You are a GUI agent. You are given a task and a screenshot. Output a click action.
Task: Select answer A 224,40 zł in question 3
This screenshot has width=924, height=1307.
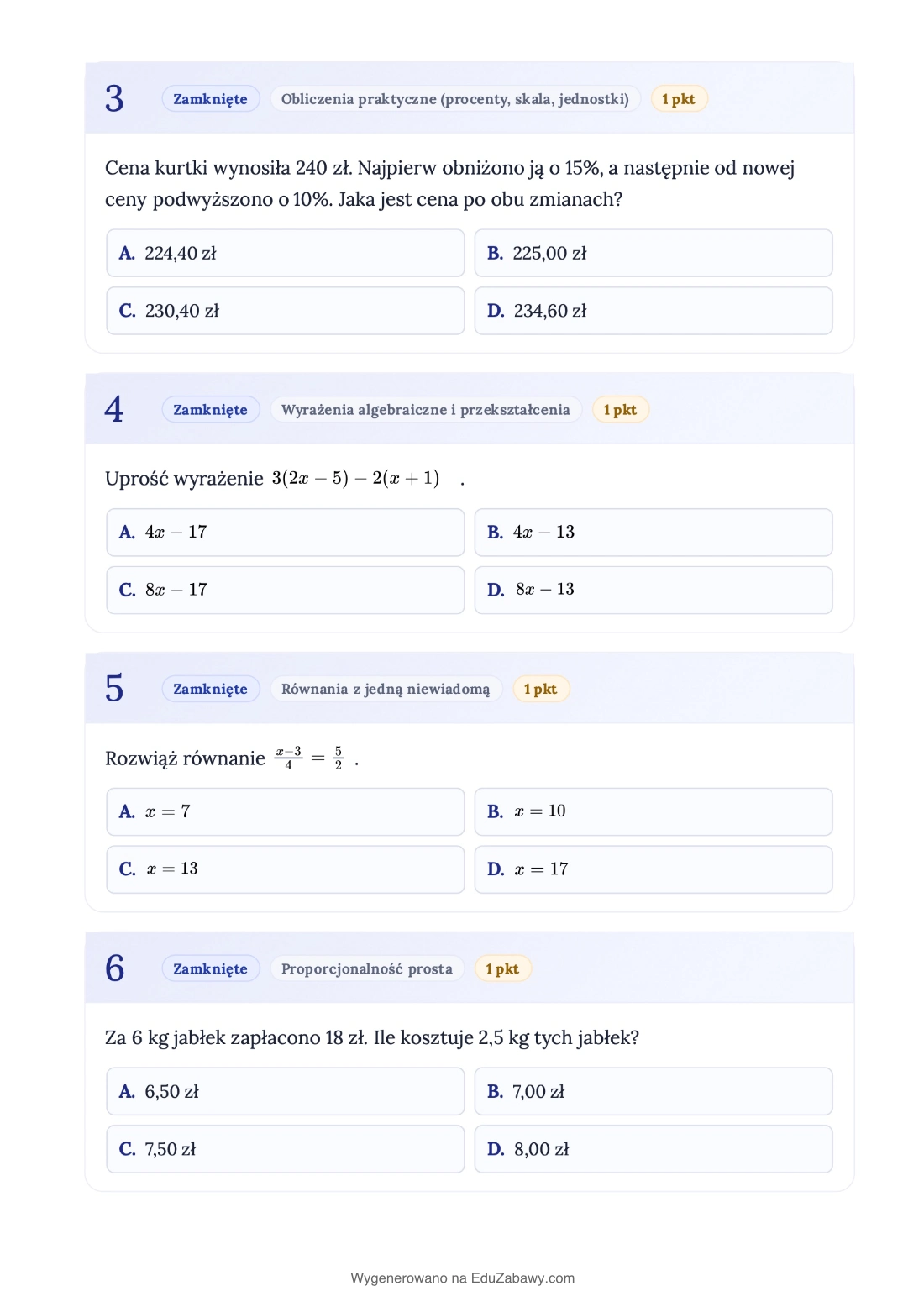click(285, 253)
